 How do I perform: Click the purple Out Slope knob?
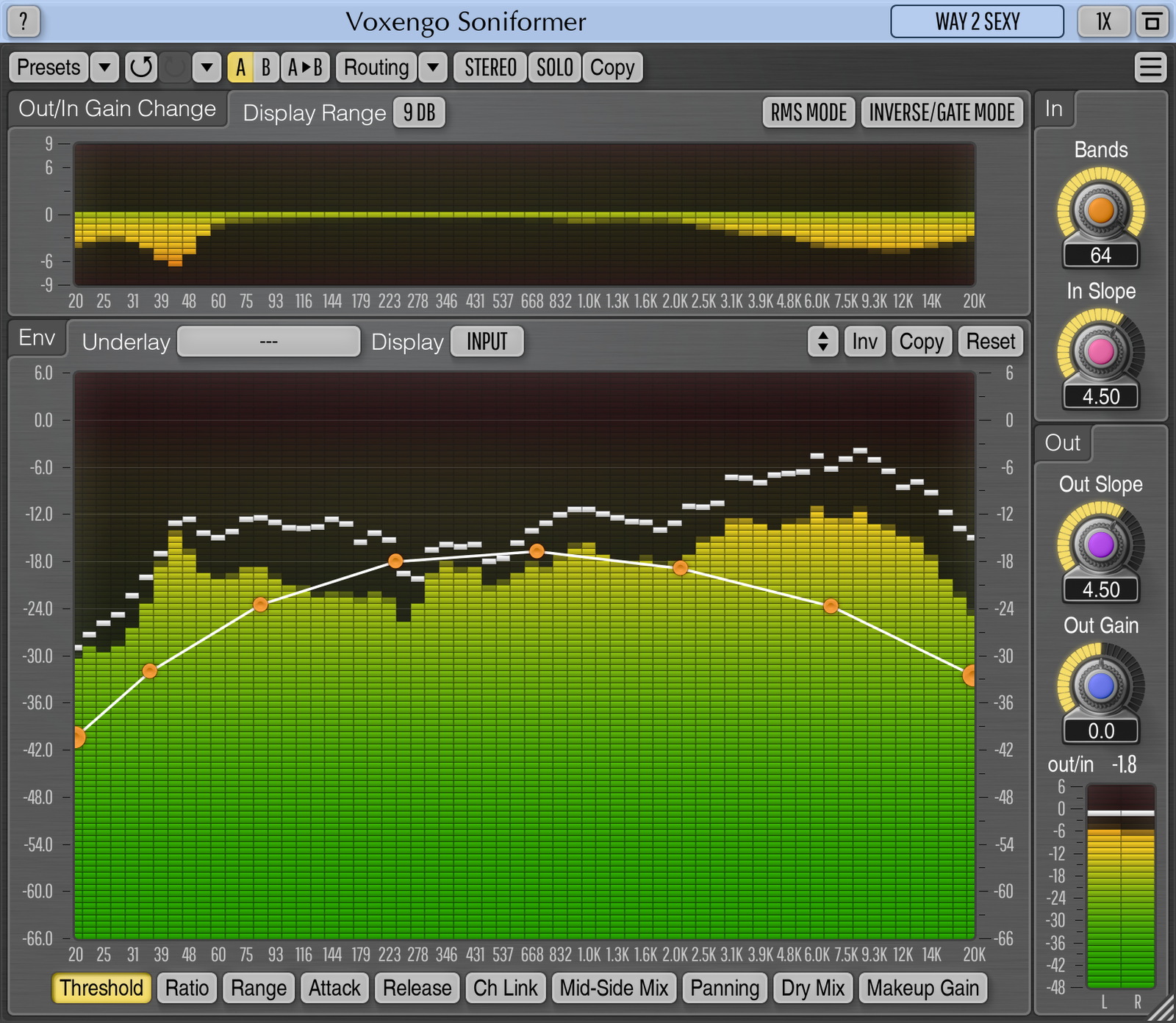click(x=1100, y=545)
